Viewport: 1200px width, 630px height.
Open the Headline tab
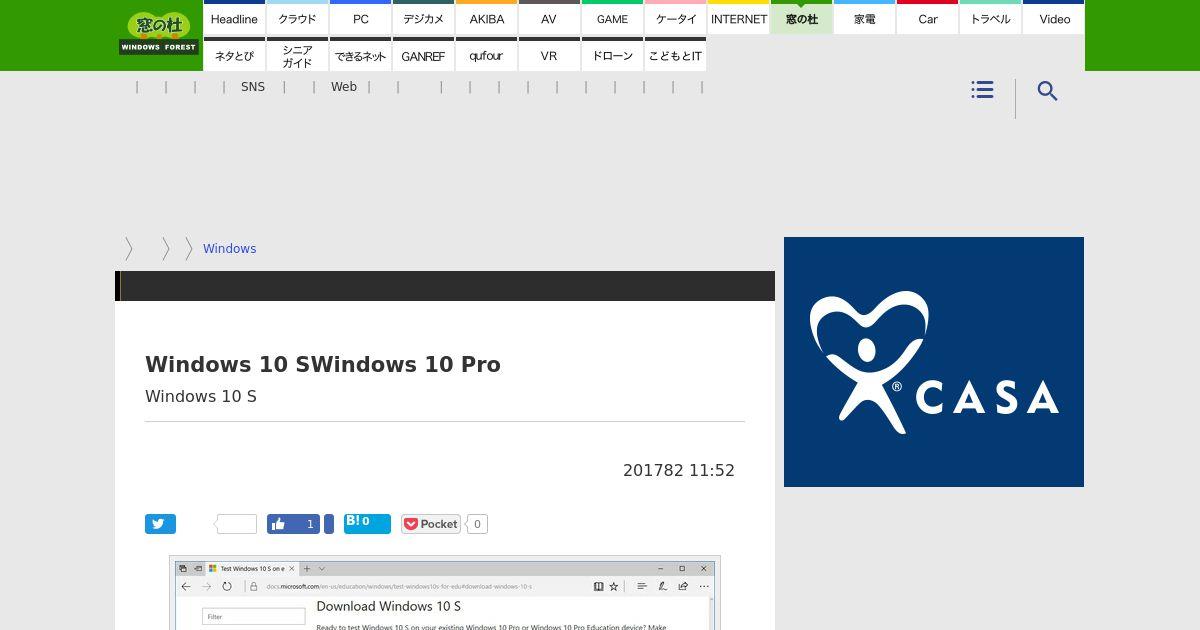tap(234, 18)
